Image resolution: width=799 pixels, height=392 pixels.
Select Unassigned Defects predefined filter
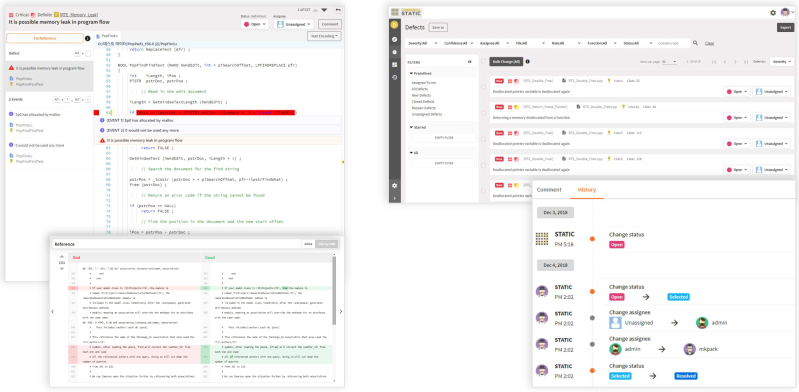[426, 114]
